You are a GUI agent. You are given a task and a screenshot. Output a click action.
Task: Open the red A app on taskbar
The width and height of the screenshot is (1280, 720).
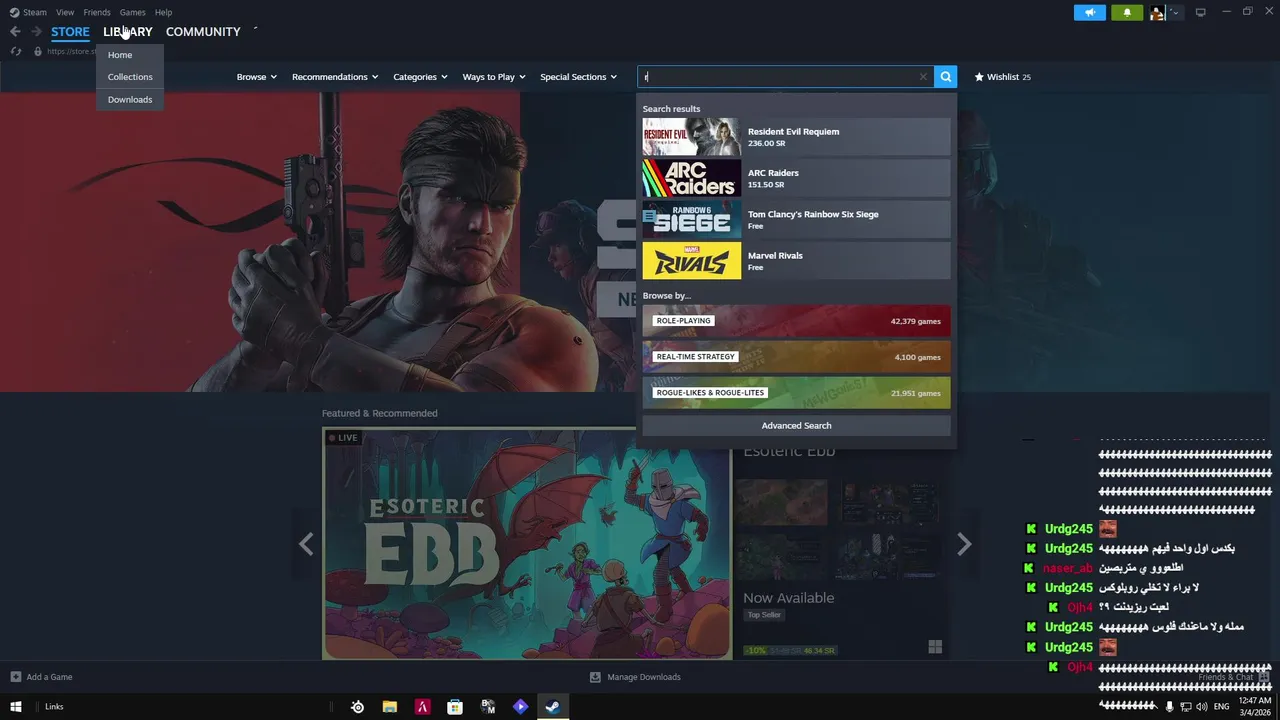click(x=422, y=707)
